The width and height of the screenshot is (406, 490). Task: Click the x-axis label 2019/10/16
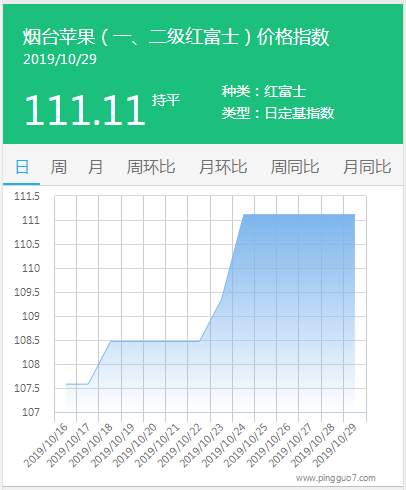pos(46,445)
